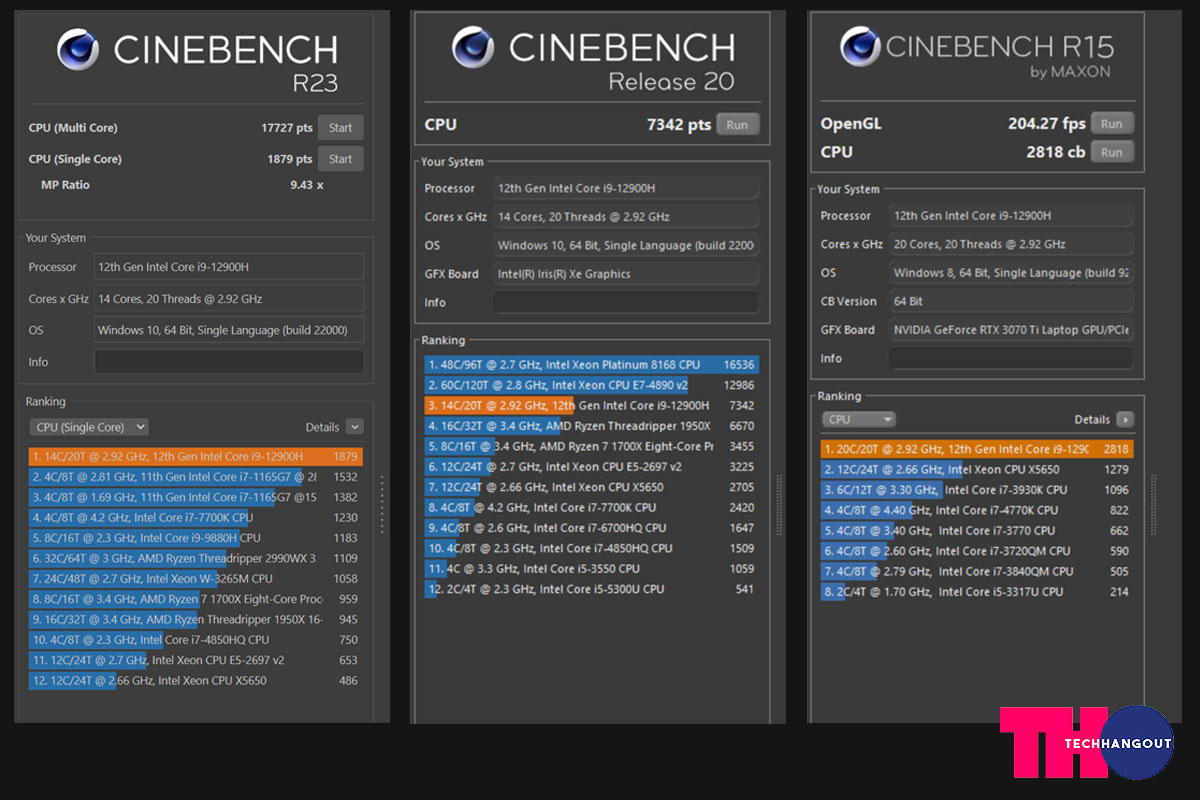Select the Core i5-3550 row in Release 20
Viewport: 1200px width, 800px height.
coord(592,569)
